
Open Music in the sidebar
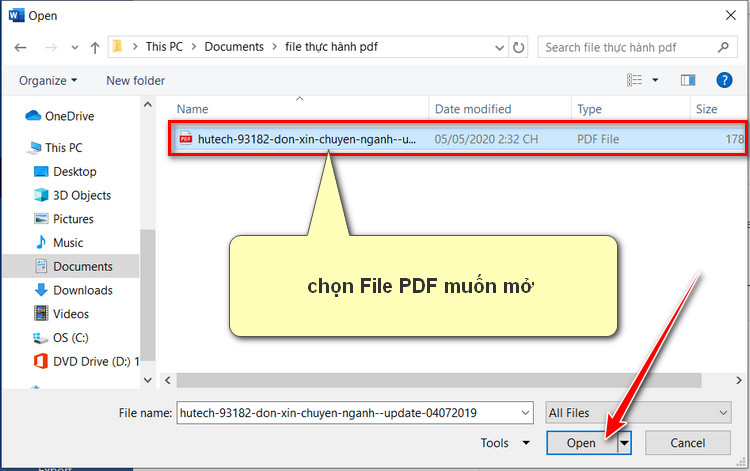[x=67, y=243]
